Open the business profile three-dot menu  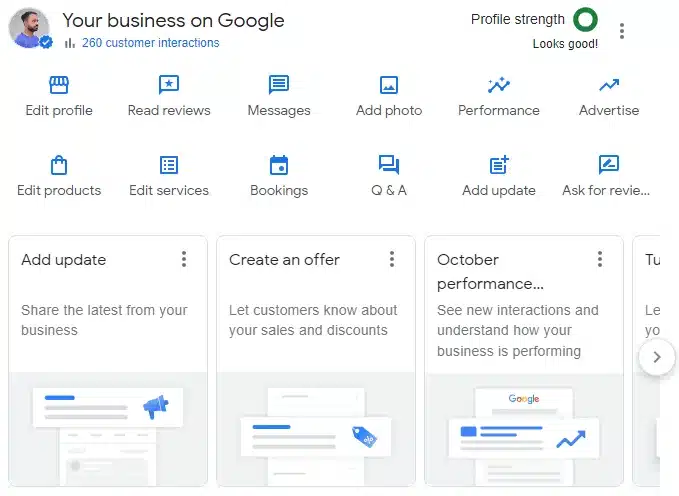point(622,31)
